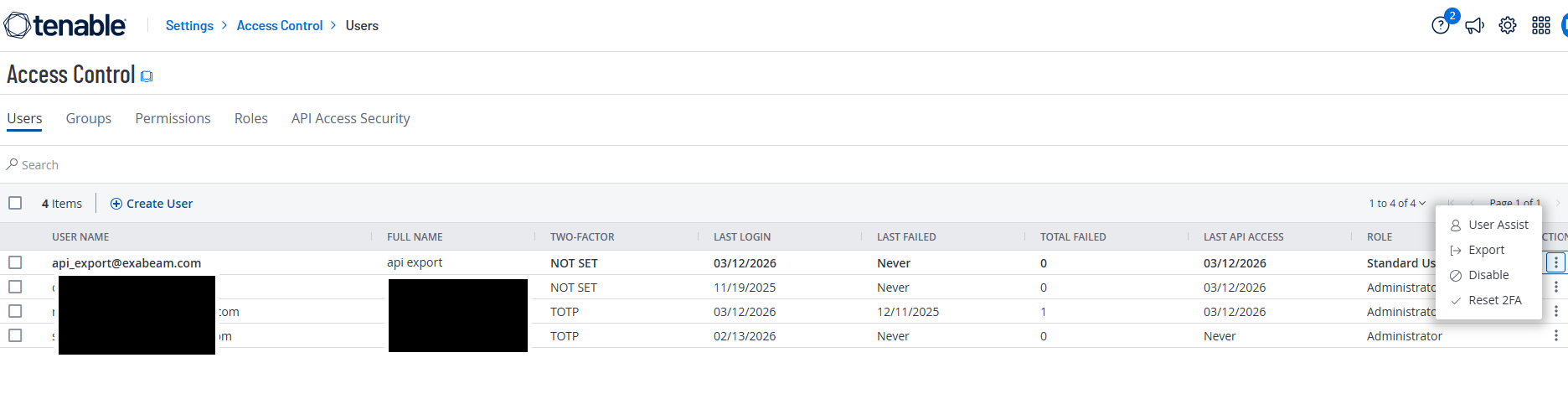Toggle the select-all users checkbox
The width and height of the screenshot is (1568, 420).
pos(15,203)
